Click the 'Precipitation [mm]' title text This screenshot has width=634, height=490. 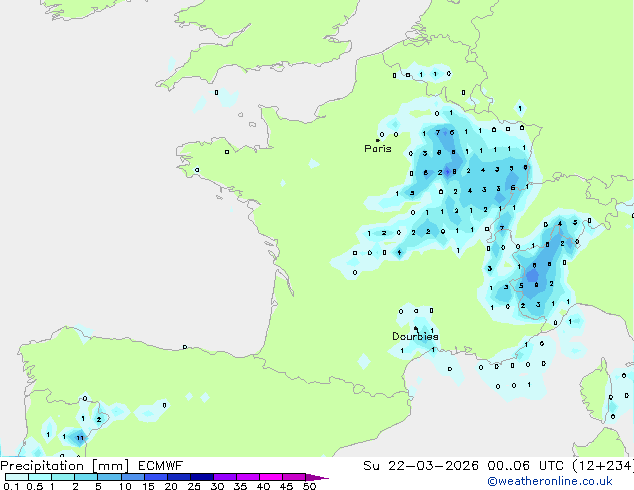tap(65, 466)
